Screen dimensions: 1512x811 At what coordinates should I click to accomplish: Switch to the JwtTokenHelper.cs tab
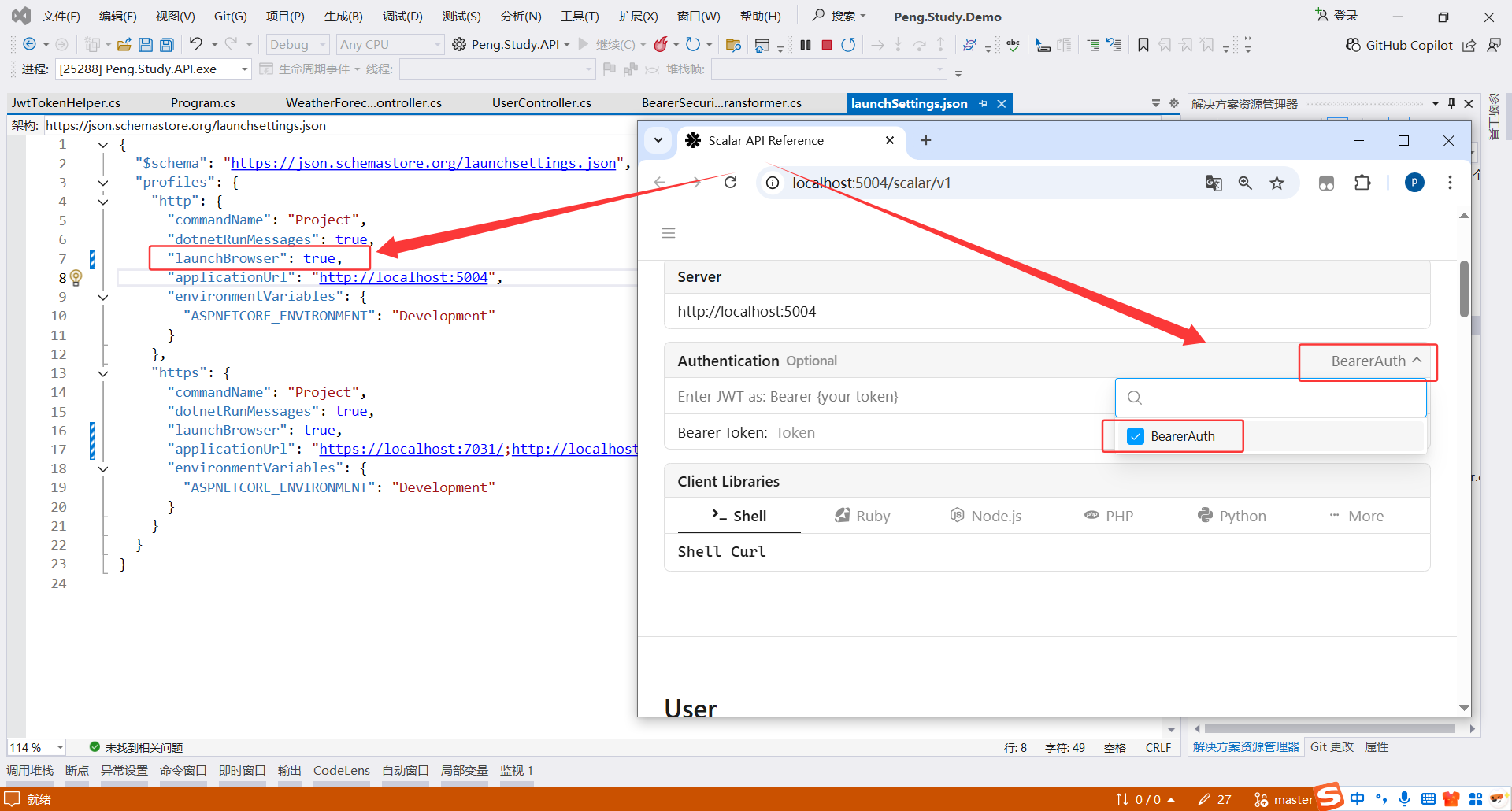point(66,103)
